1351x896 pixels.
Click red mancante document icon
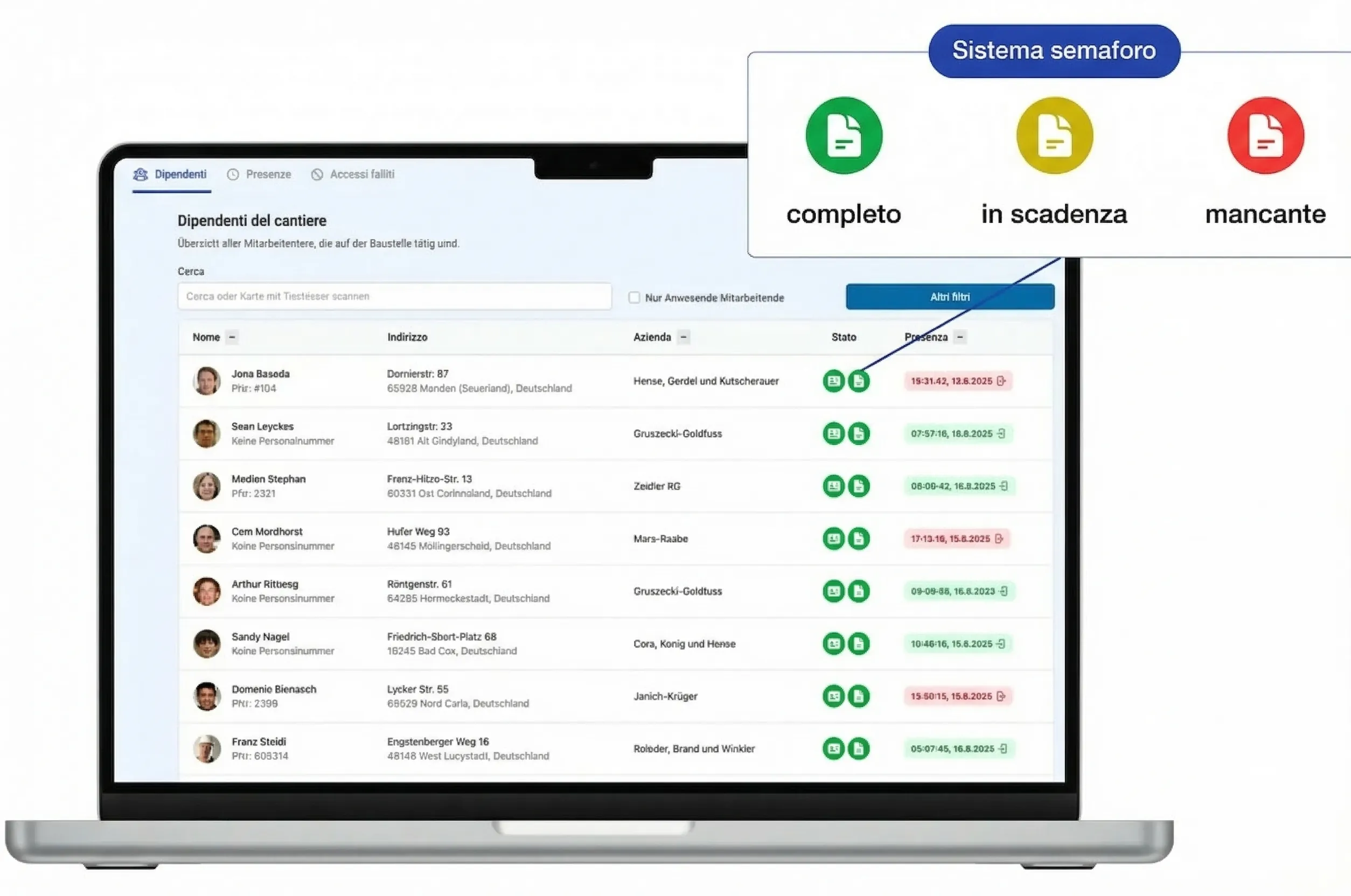click(1265, 136)
